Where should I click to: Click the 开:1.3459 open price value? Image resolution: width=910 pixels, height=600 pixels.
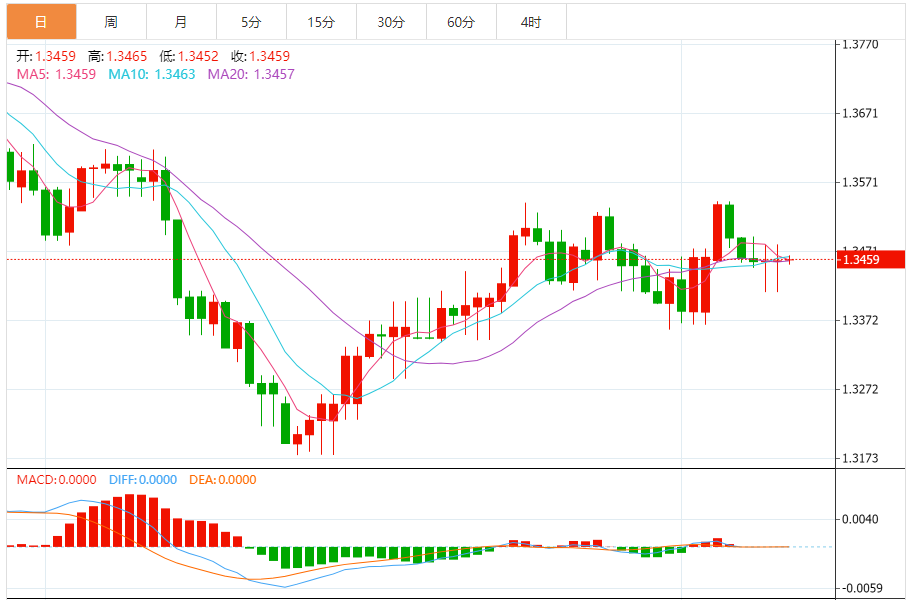coord(46,56)
